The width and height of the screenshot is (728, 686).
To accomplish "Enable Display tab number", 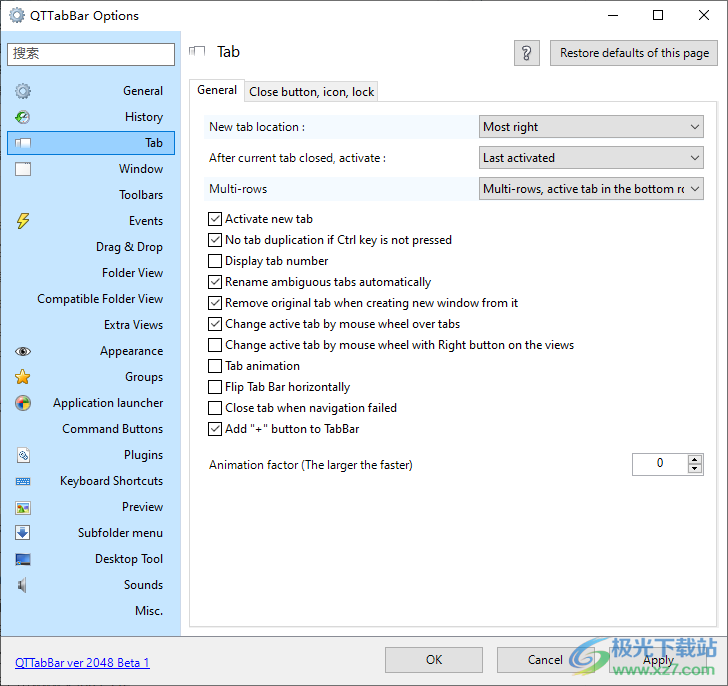I will (214, 261).
